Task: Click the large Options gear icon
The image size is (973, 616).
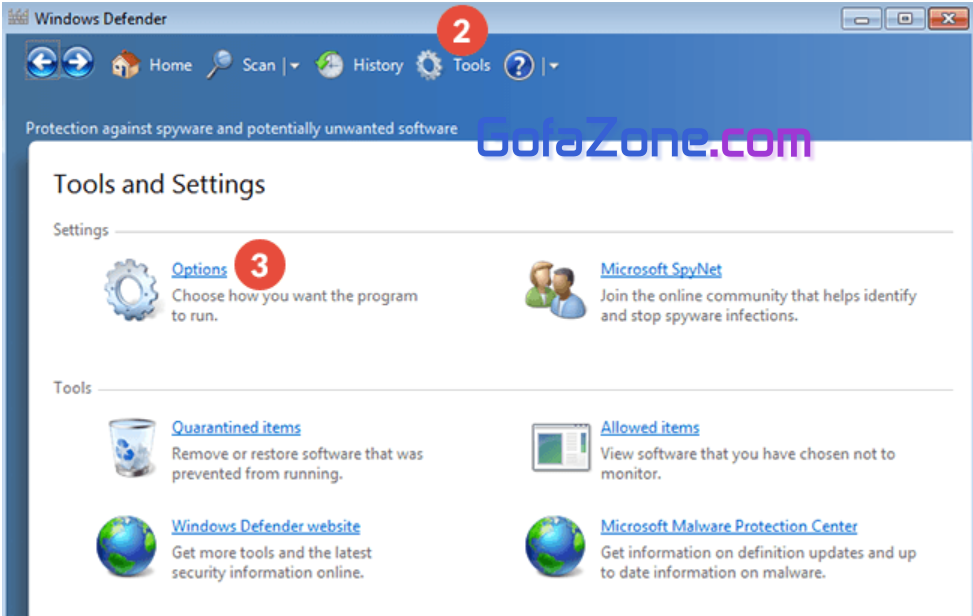Action: click(132, 287)
